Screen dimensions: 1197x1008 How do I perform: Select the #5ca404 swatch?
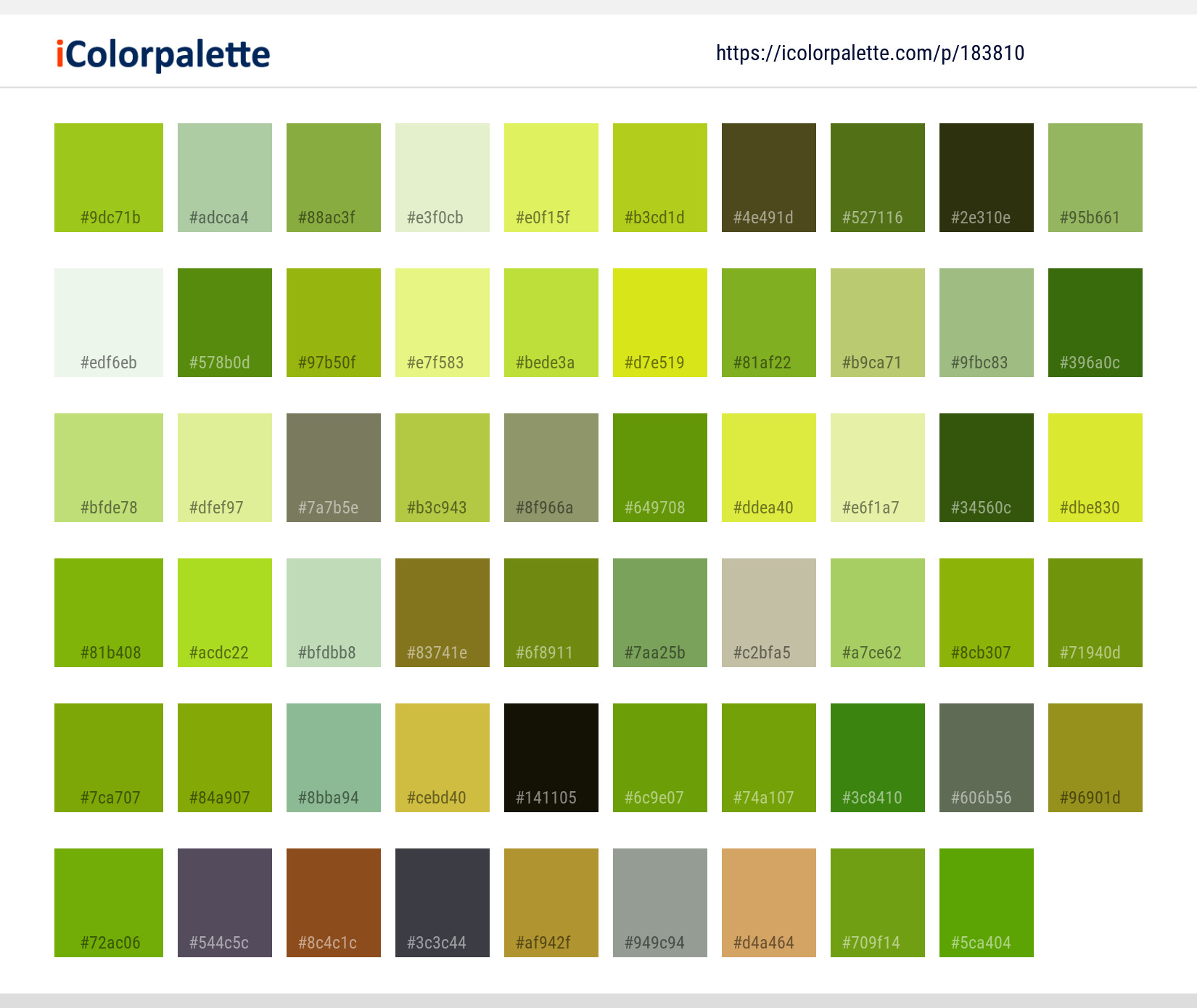(x=987, y=903)
